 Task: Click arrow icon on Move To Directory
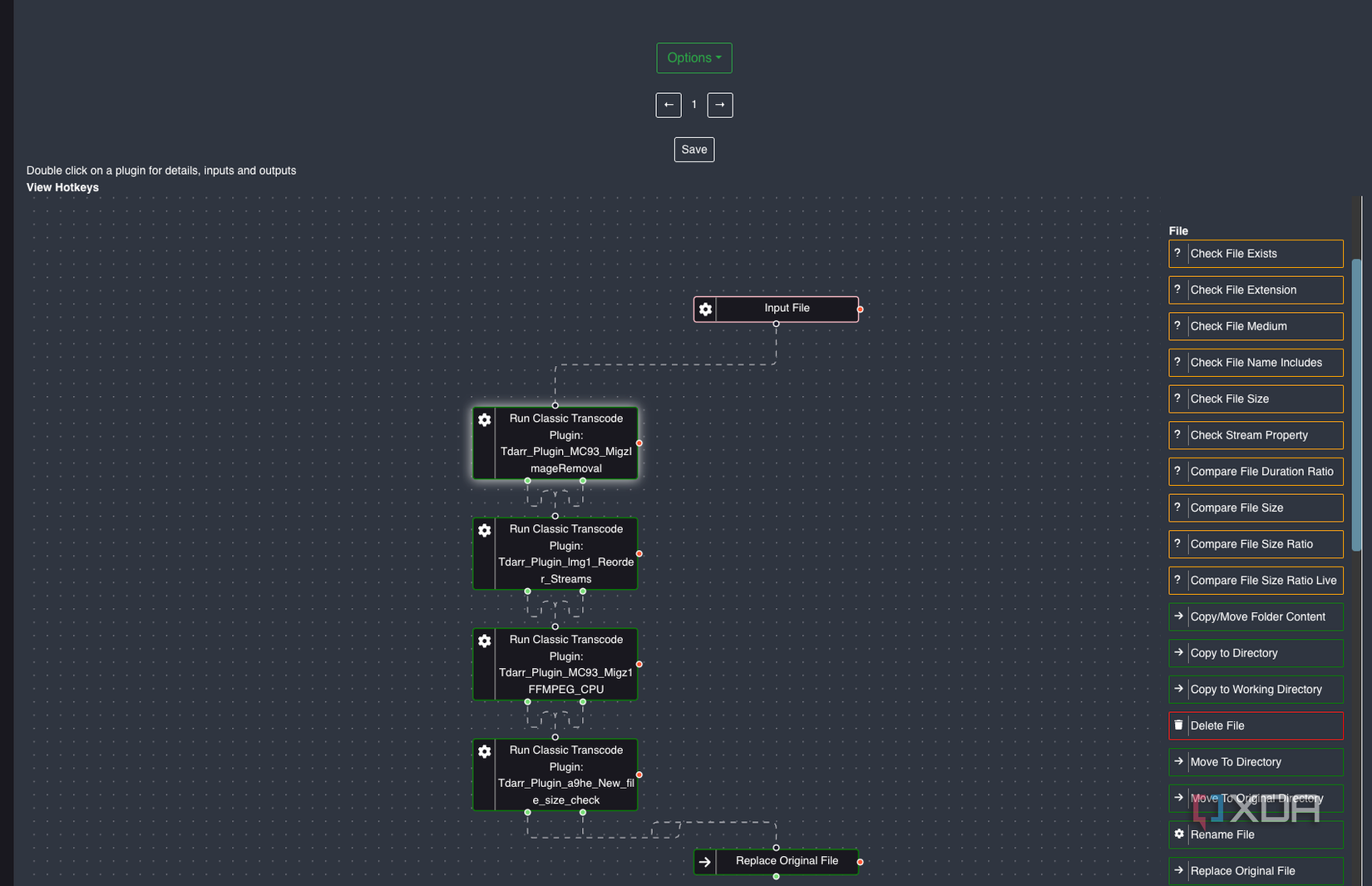pyautogui.click(x=1178, y=761)
